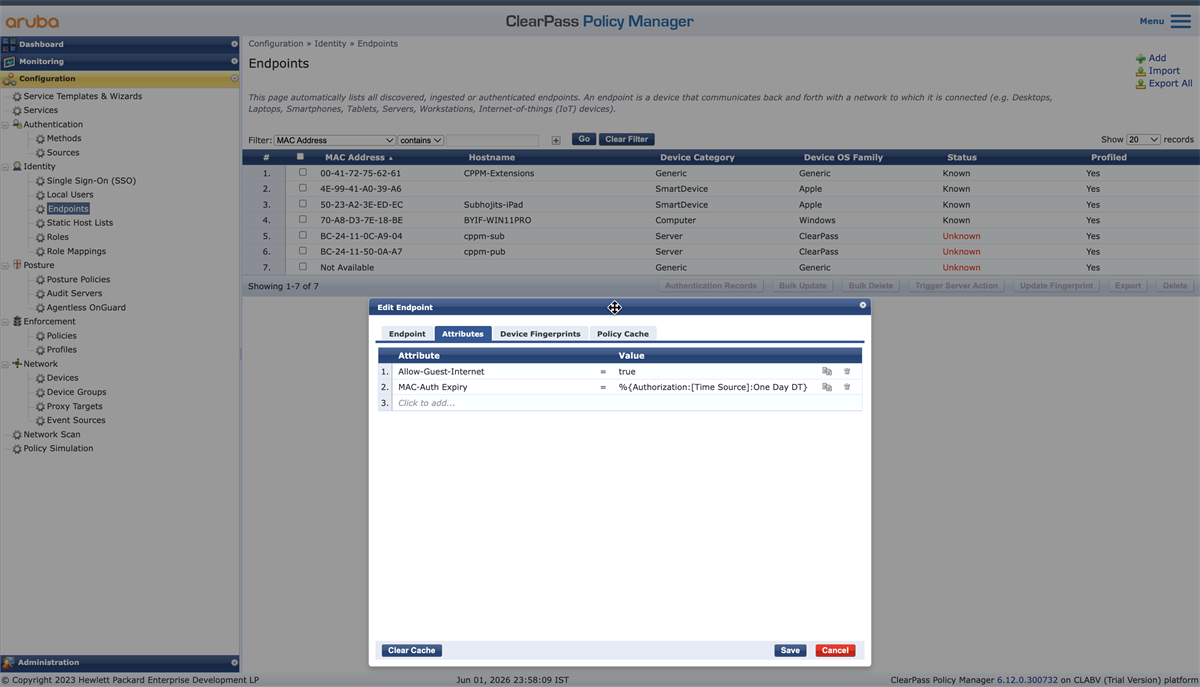Click hostname BYIF-WIN11PRO in the table
1200x687 pixels.
(497, 220)
